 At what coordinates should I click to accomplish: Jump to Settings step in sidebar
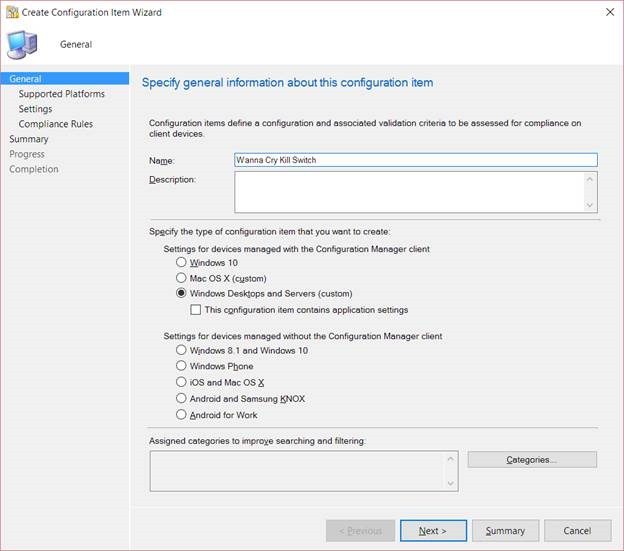(x=35, y=109)
